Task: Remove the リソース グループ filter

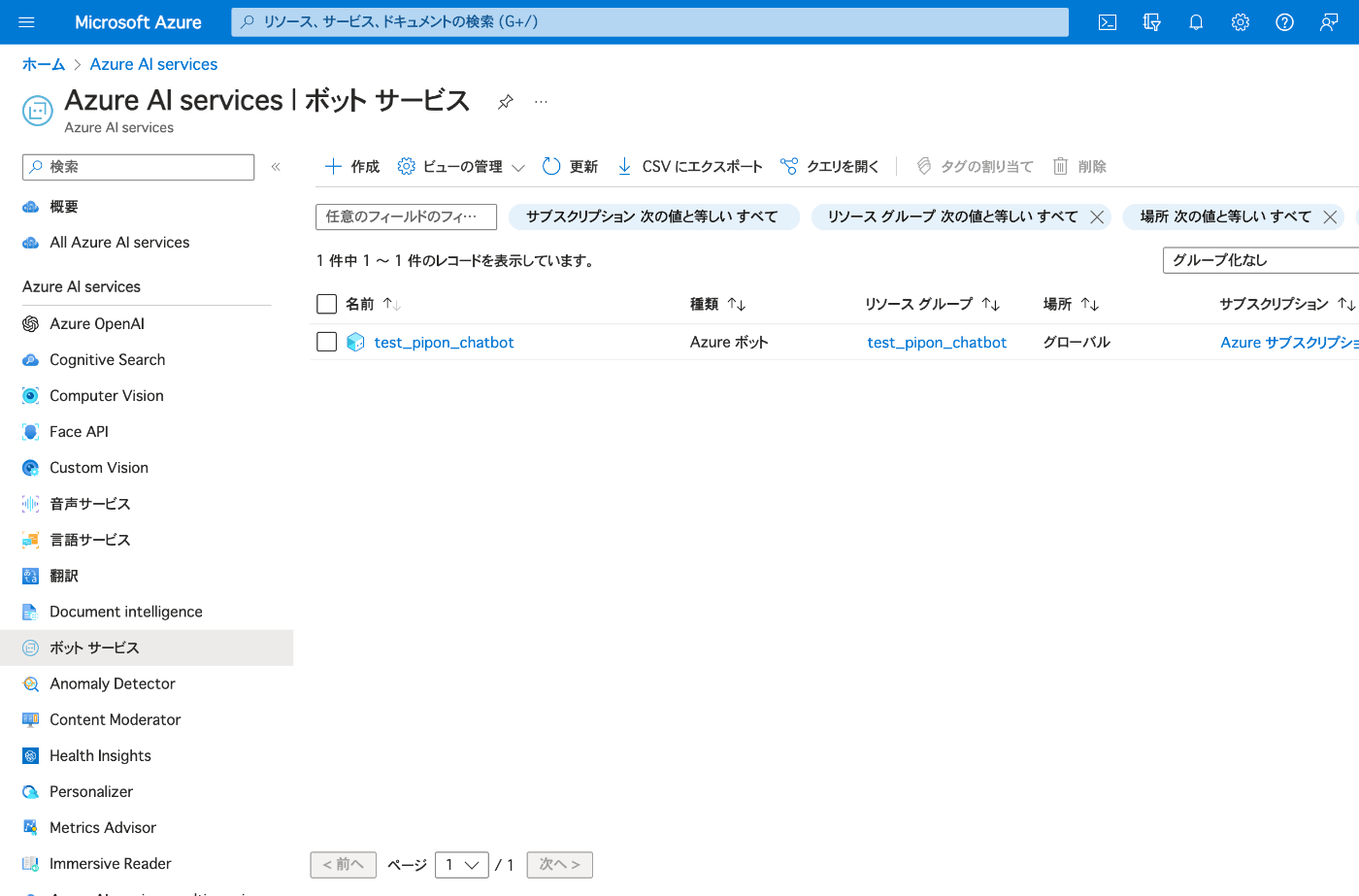Action: tap(1097, 217)
